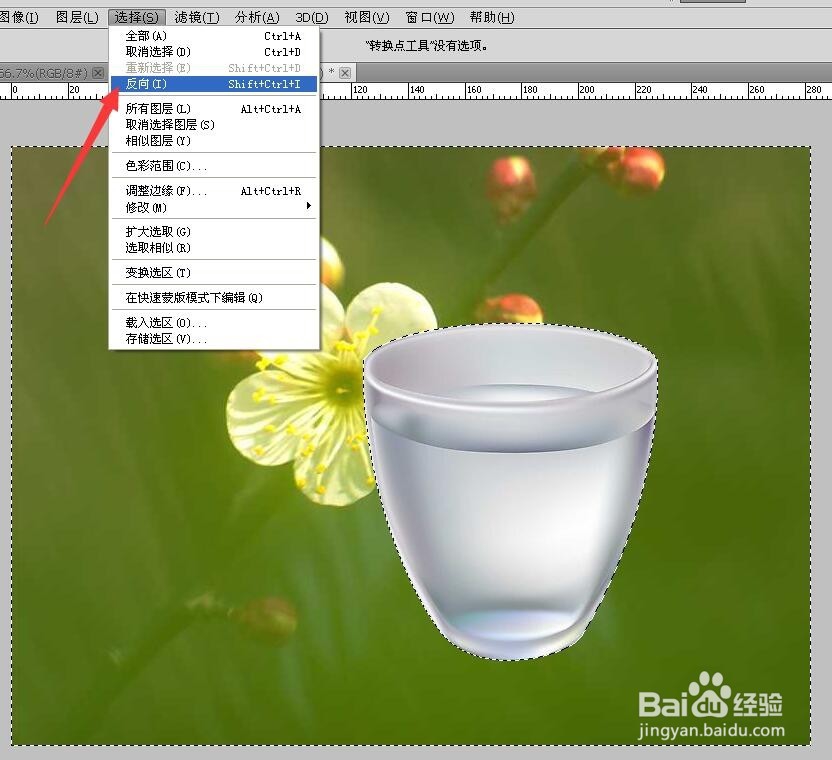Open the 滤镜(T) menu
Image resolution: width=832 pixels, height=760 pixels.
point(197,18)
